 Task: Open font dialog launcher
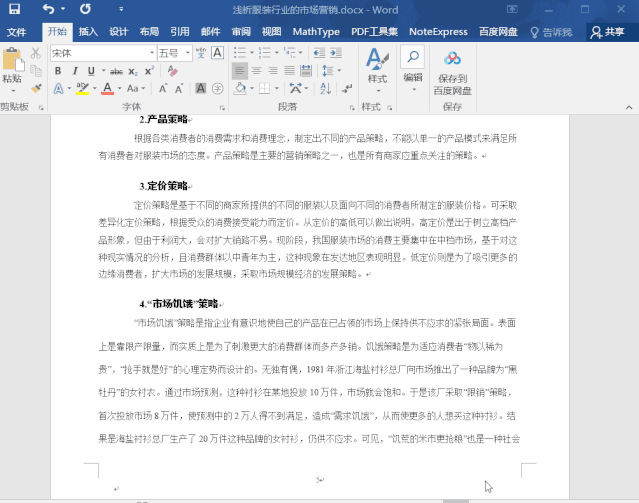[222, 108]
